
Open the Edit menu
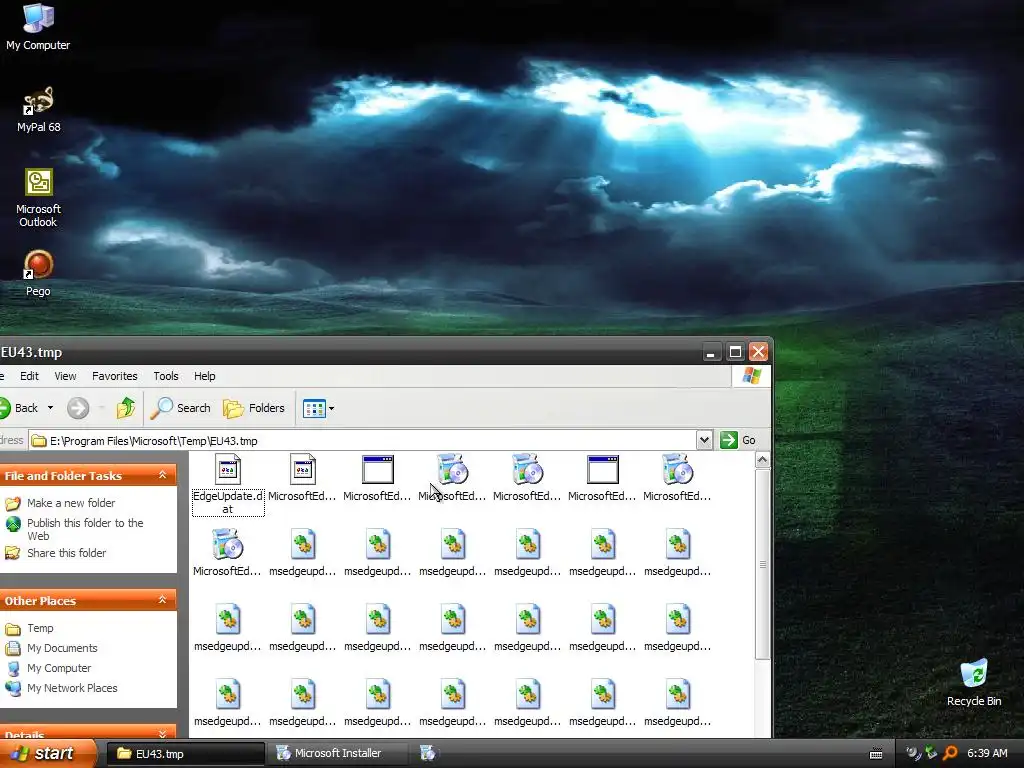pos(29,376)
